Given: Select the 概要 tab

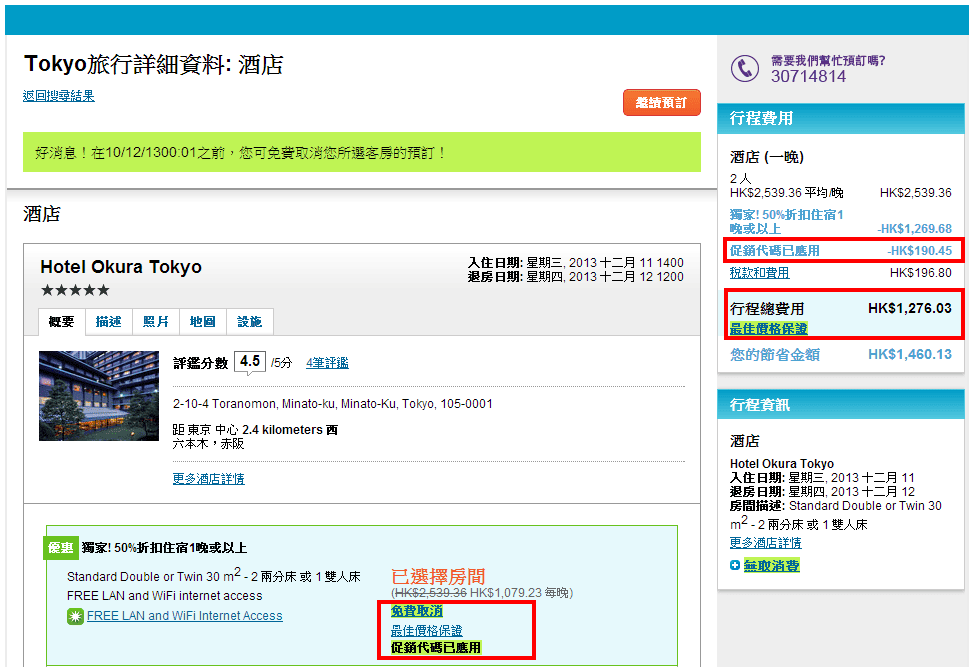Looking at the screenshot, I should [x=61, y=321].
